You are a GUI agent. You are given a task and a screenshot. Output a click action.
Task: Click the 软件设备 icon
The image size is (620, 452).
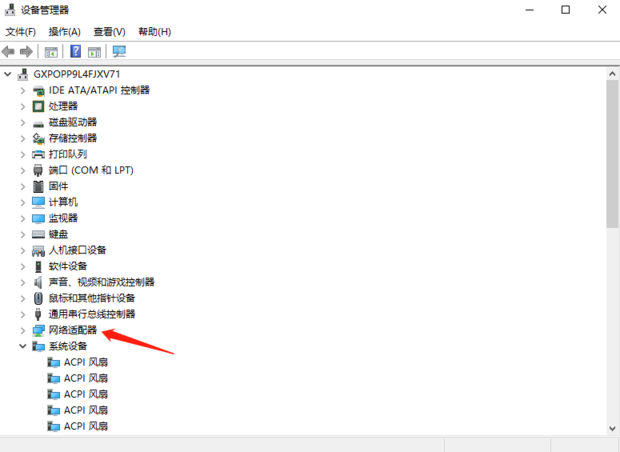click(38, 267)
